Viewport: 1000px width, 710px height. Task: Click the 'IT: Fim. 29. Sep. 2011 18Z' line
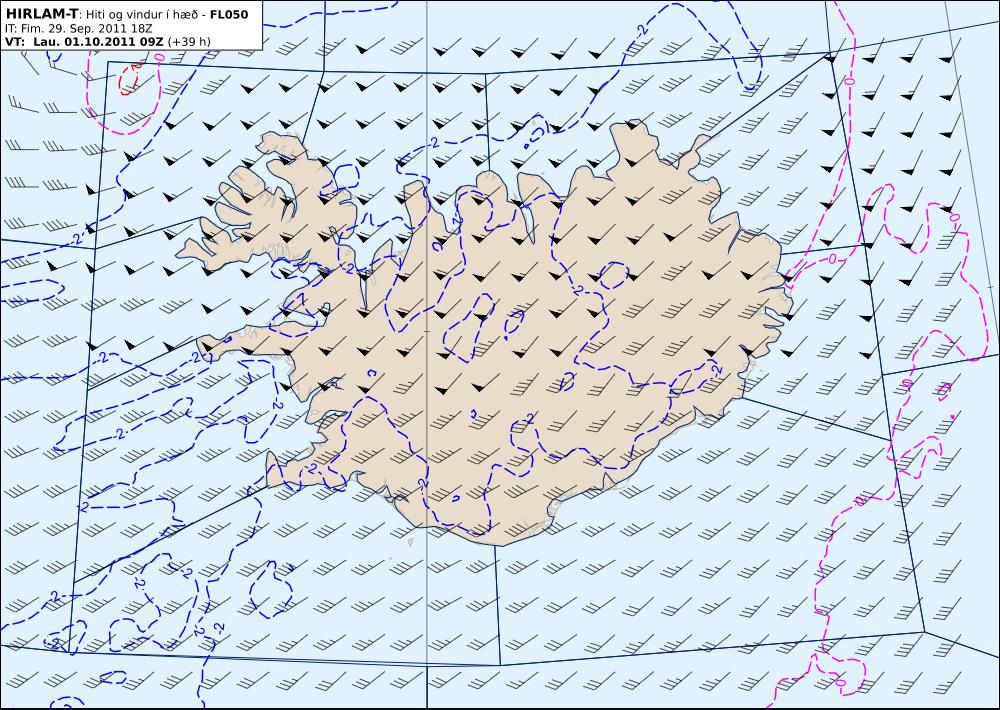tap(78, 28)
